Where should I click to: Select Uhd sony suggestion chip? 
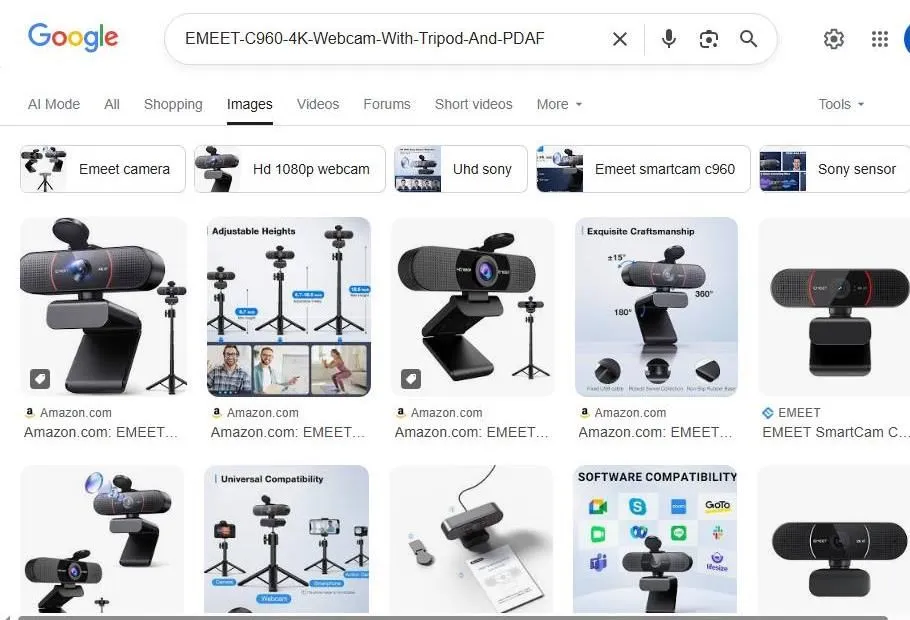(x=461, y=169)
